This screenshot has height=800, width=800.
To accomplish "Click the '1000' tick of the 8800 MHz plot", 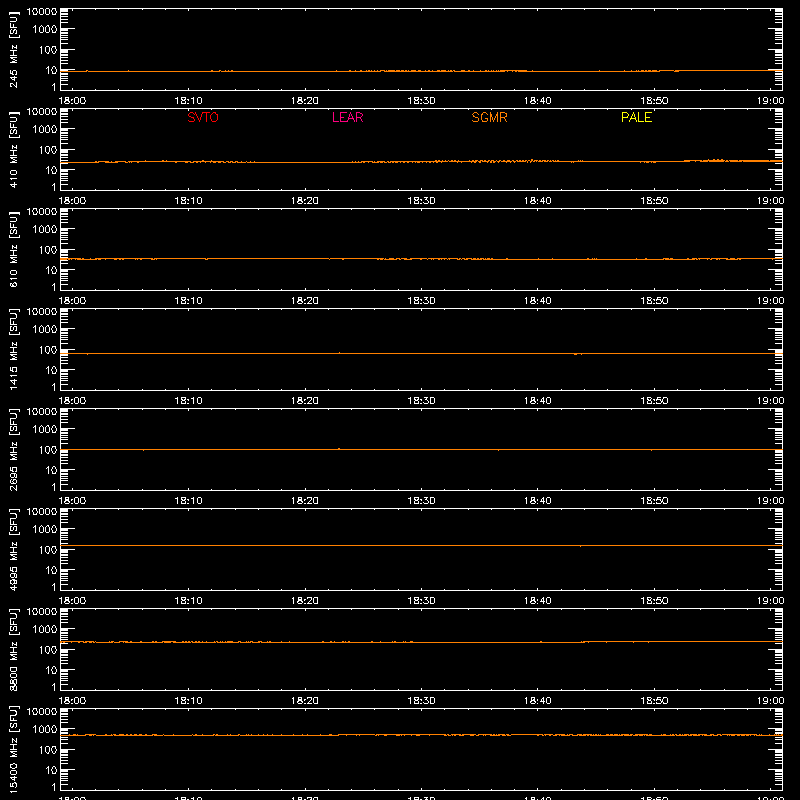I will point(45,630).
